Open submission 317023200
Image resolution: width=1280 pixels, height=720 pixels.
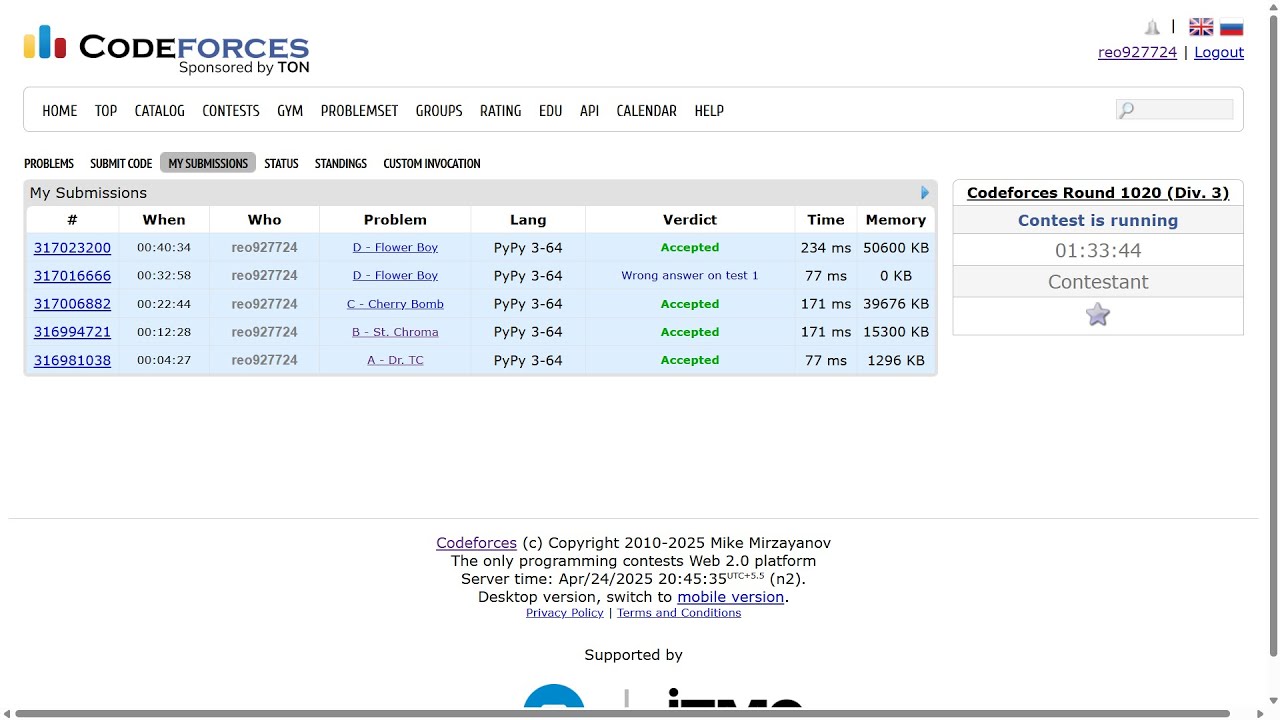click(x=72, y=248)
